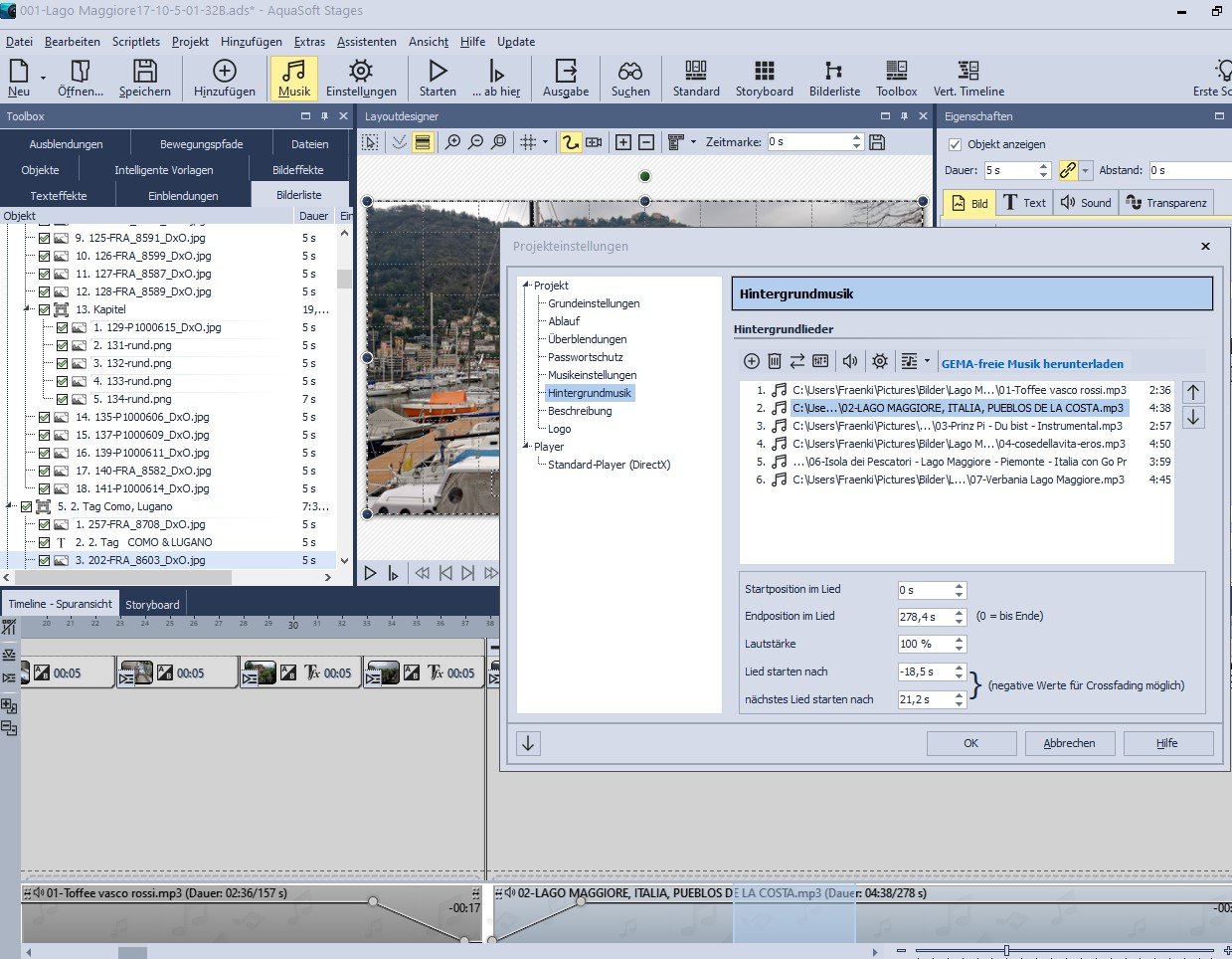Image resolution: width=1232 pixels, height=959 pixels.
Task: Open music settings gear in dialog
Action: pyautogui.click(x=879, y=361)
